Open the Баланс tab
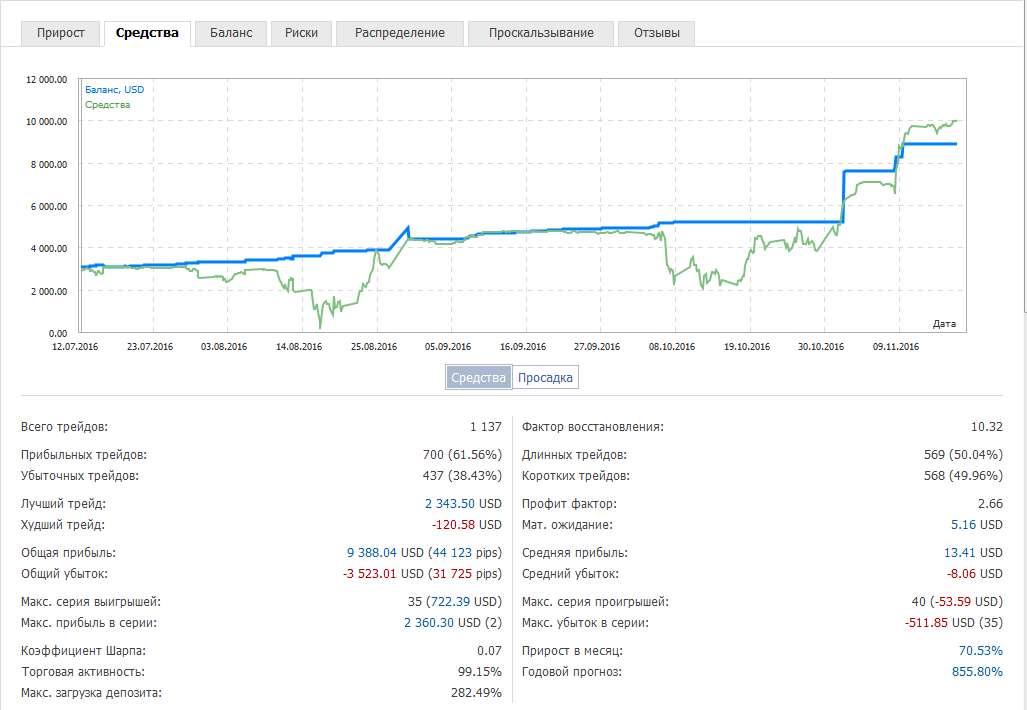Screen dimensions: 1027x710 click(x=231, y=33)
